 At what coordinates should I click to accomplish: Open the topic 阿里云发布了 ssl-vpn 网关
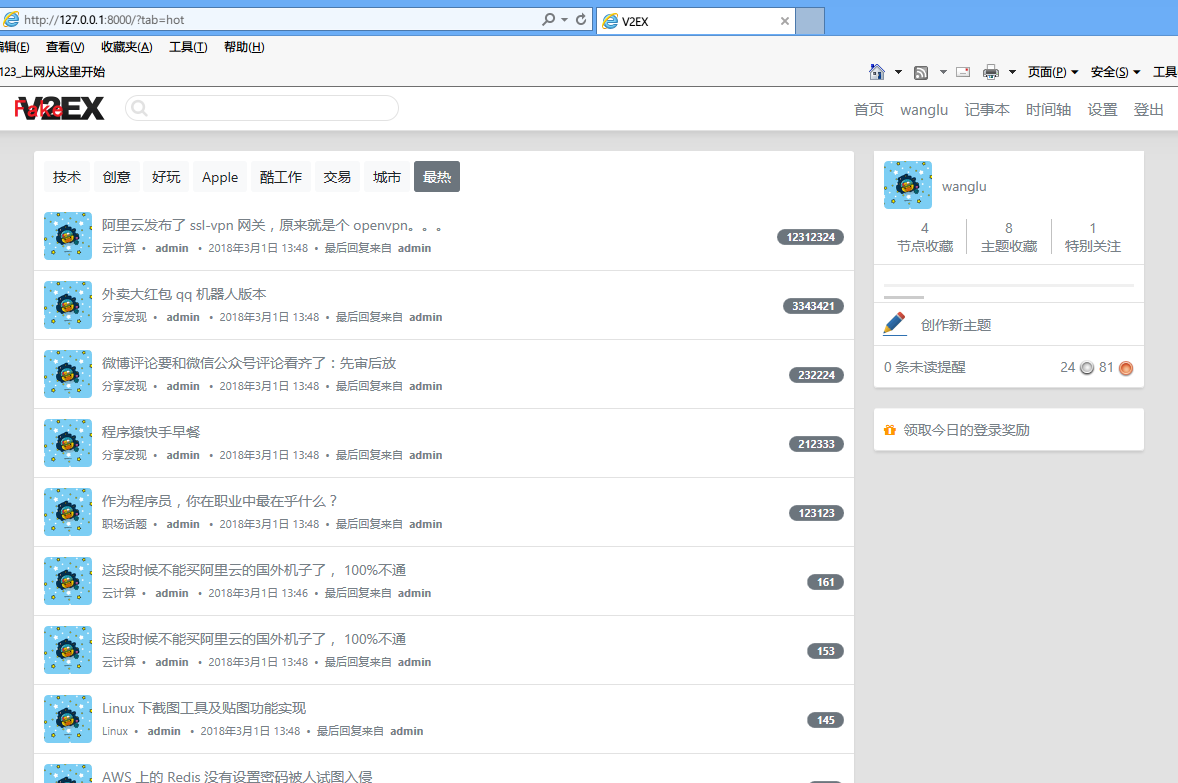272,225
